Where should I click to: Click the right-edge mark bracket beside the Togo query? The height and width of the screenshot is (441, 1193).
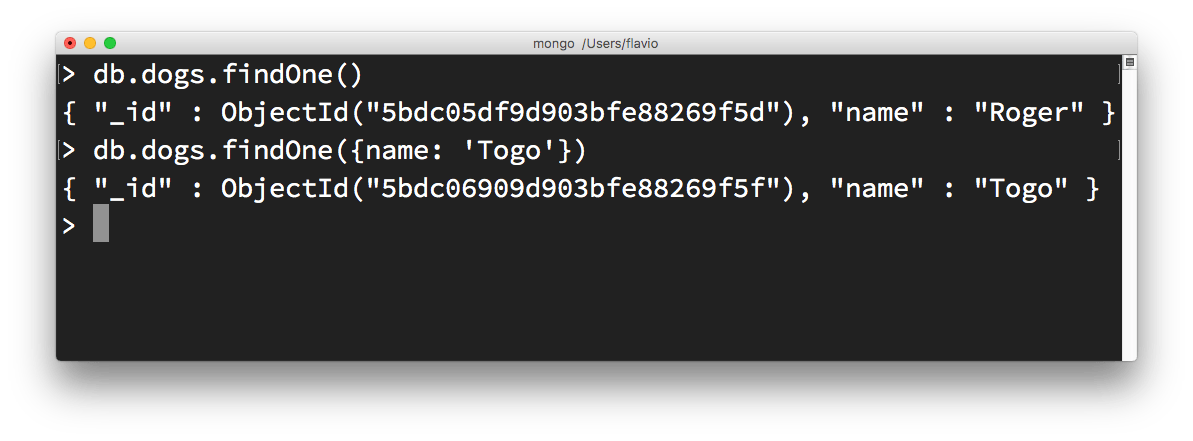point(1117,151)
